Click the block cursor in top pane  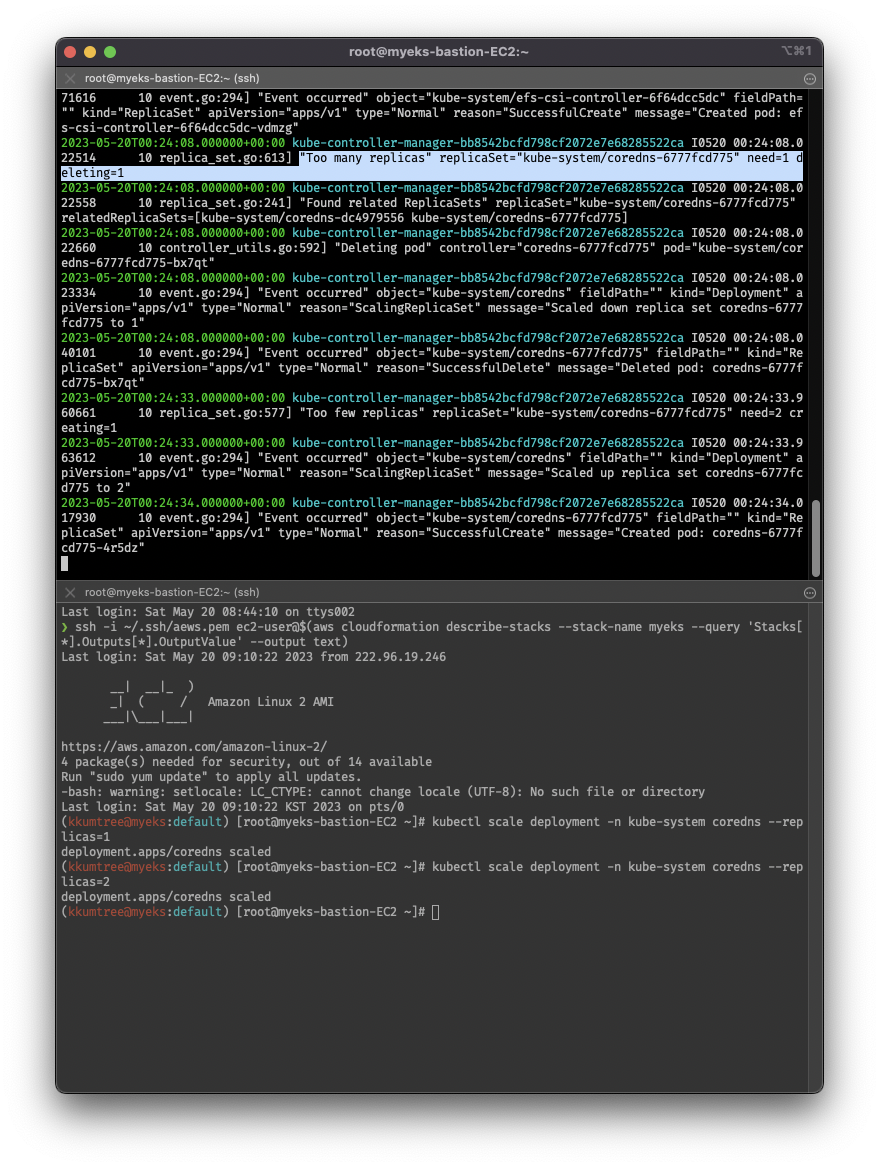(65, 563)
